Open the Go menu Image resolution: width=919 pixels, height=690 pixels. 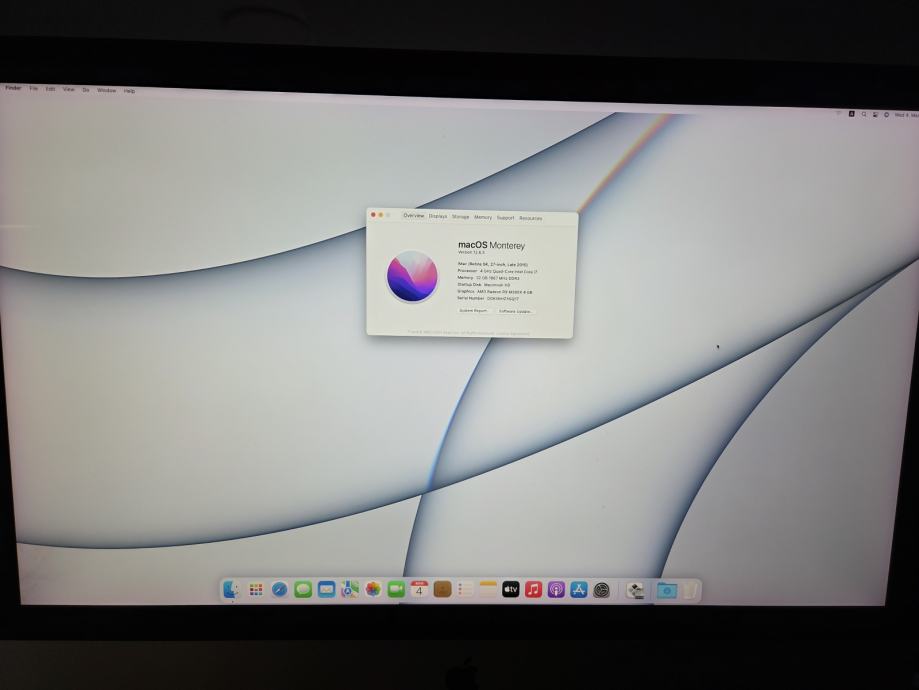tap(86, 90)
